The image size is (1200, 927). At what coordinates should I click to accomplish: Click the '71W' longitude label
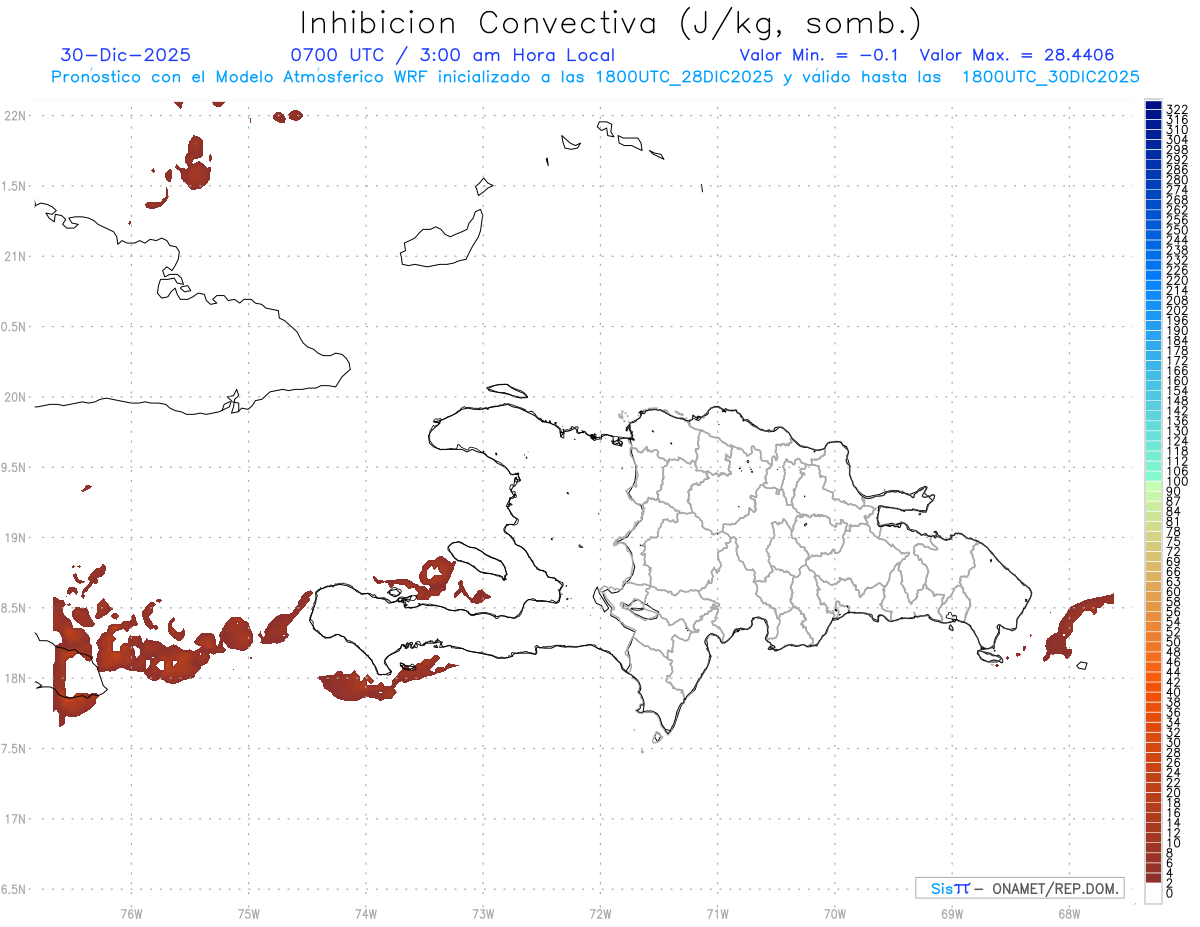(717, 914)
